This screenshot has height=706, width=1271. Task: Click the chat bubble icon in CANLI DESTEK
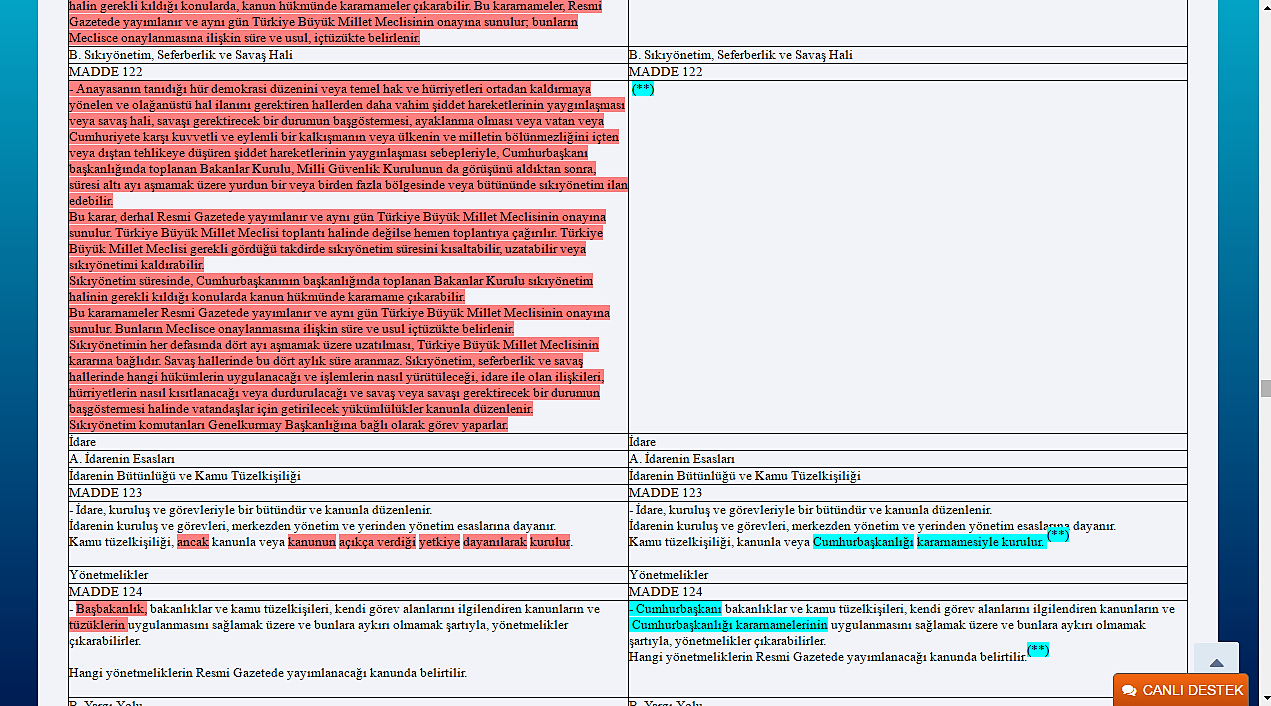pos(1129,691)
